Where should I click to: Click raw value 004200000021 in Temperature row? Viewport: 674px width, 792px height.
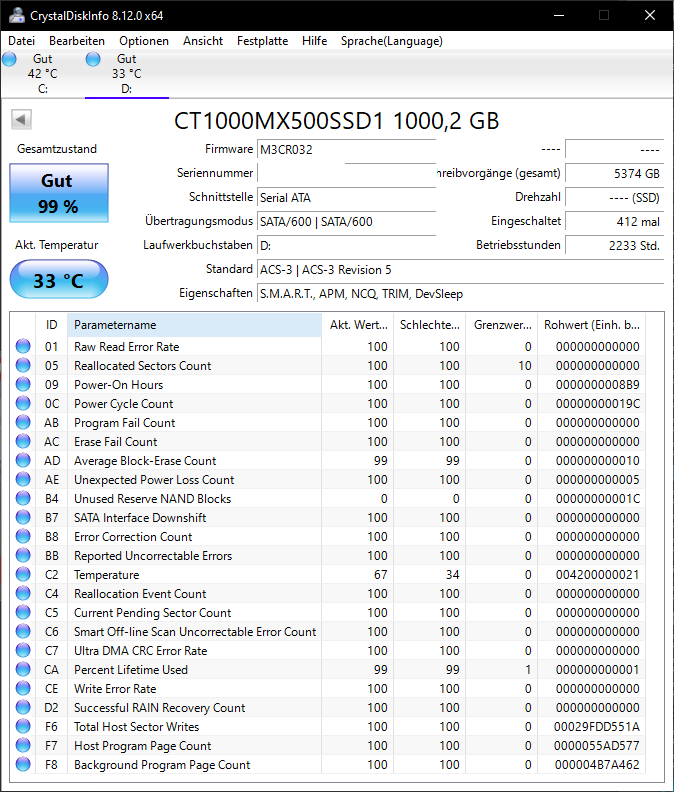(598, 574)
